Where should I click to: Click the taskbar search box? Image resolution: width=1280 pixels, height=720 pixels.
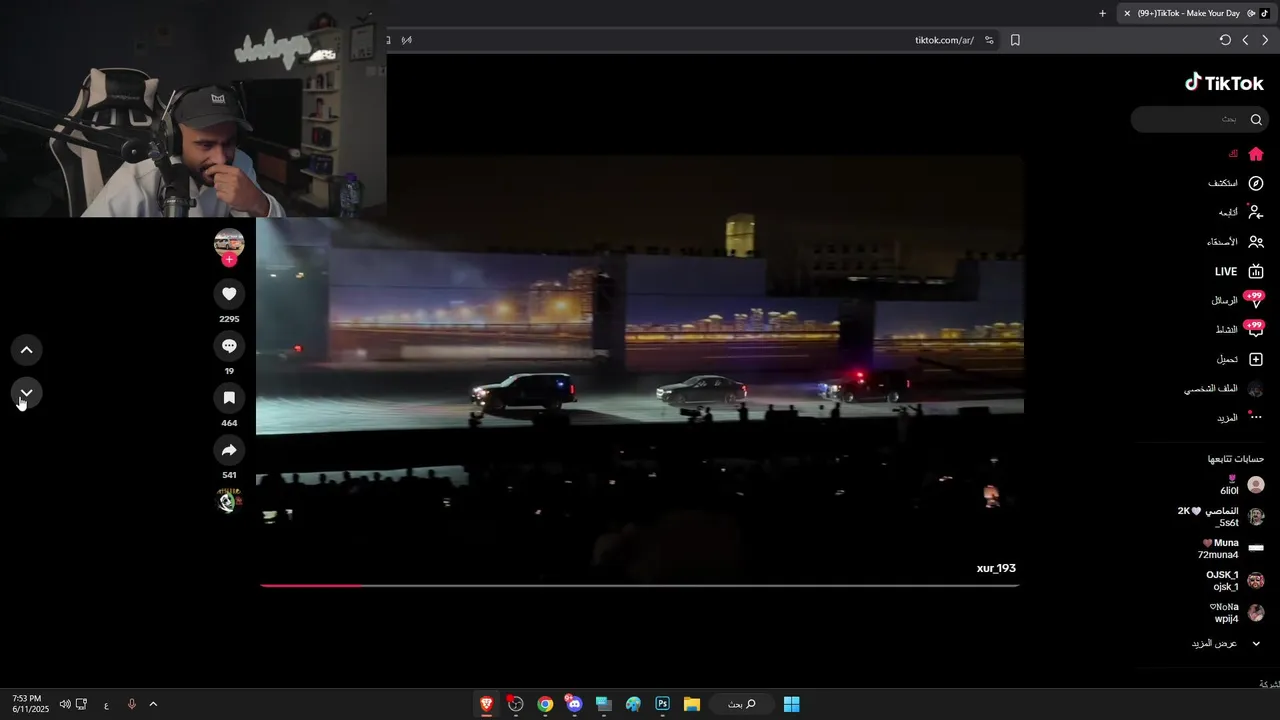point(741,704)
